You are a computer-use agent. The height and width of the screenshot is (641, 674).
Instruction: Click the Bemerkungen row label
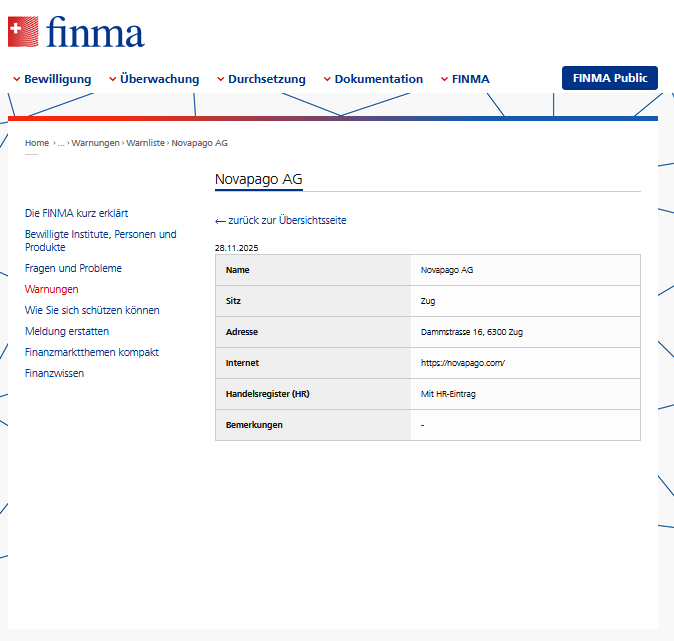(x=254, y=425)
